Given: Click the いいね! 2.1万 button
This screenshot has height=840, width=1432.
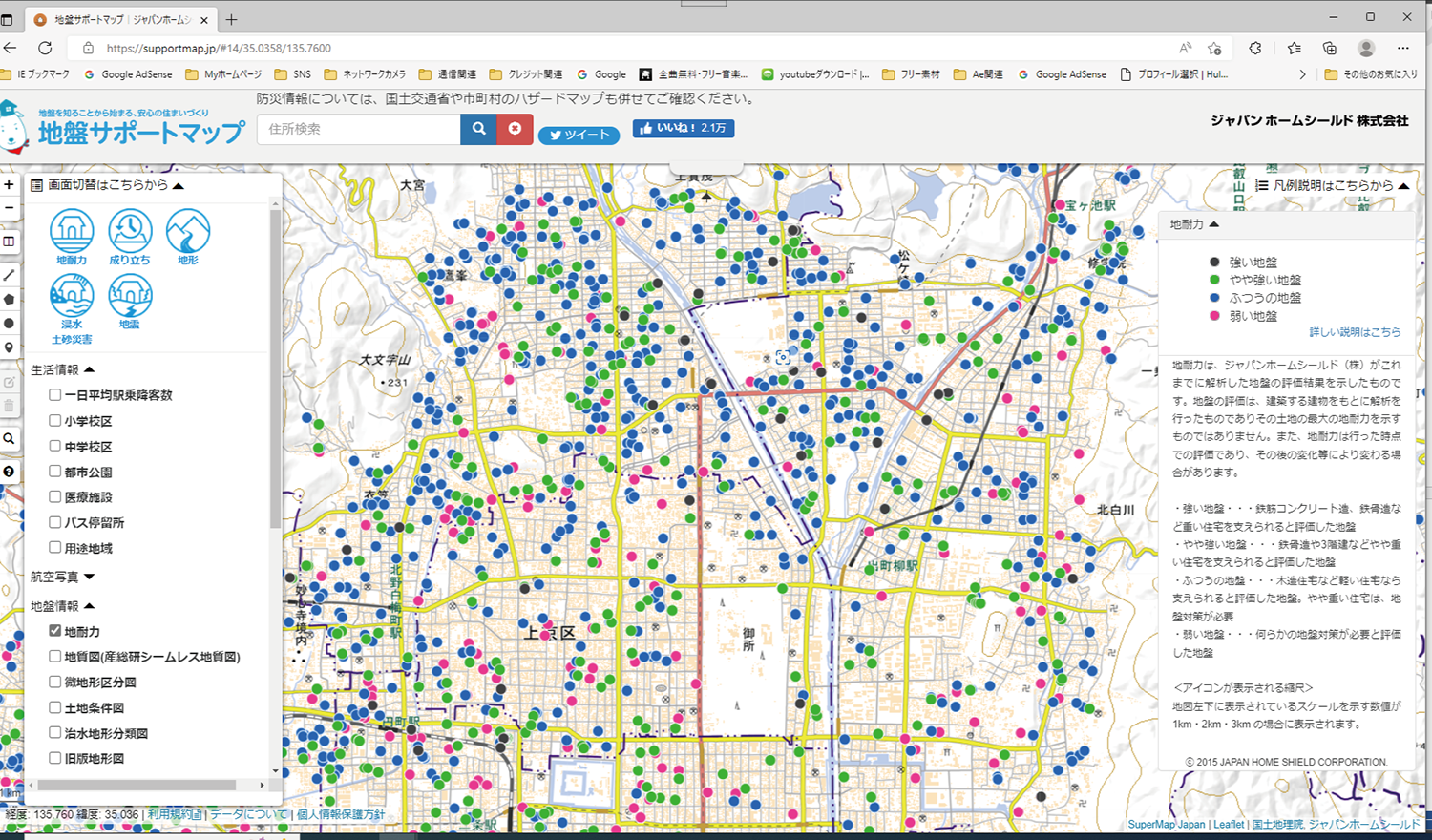Looking at the screenshot, I should click(x=683, y=128).
